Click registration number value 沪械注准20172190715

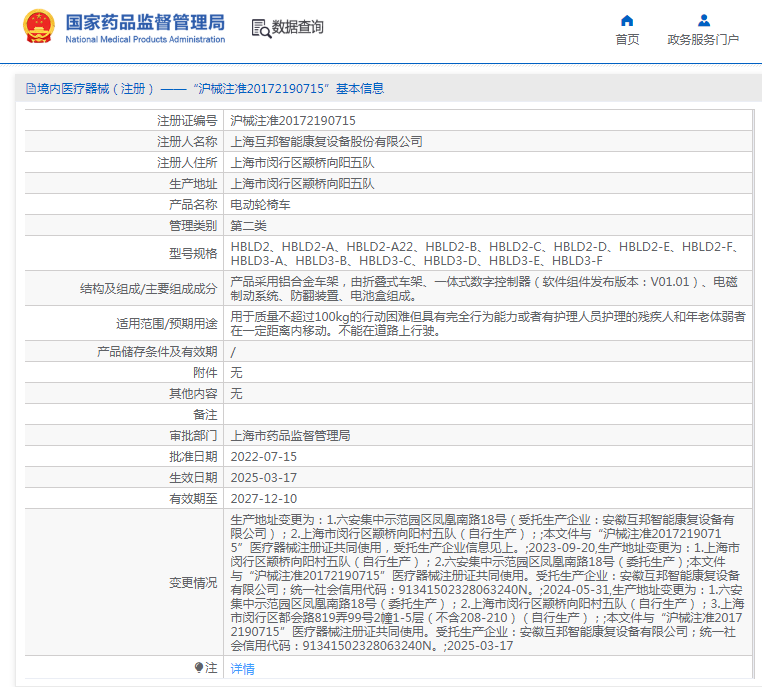293,120
